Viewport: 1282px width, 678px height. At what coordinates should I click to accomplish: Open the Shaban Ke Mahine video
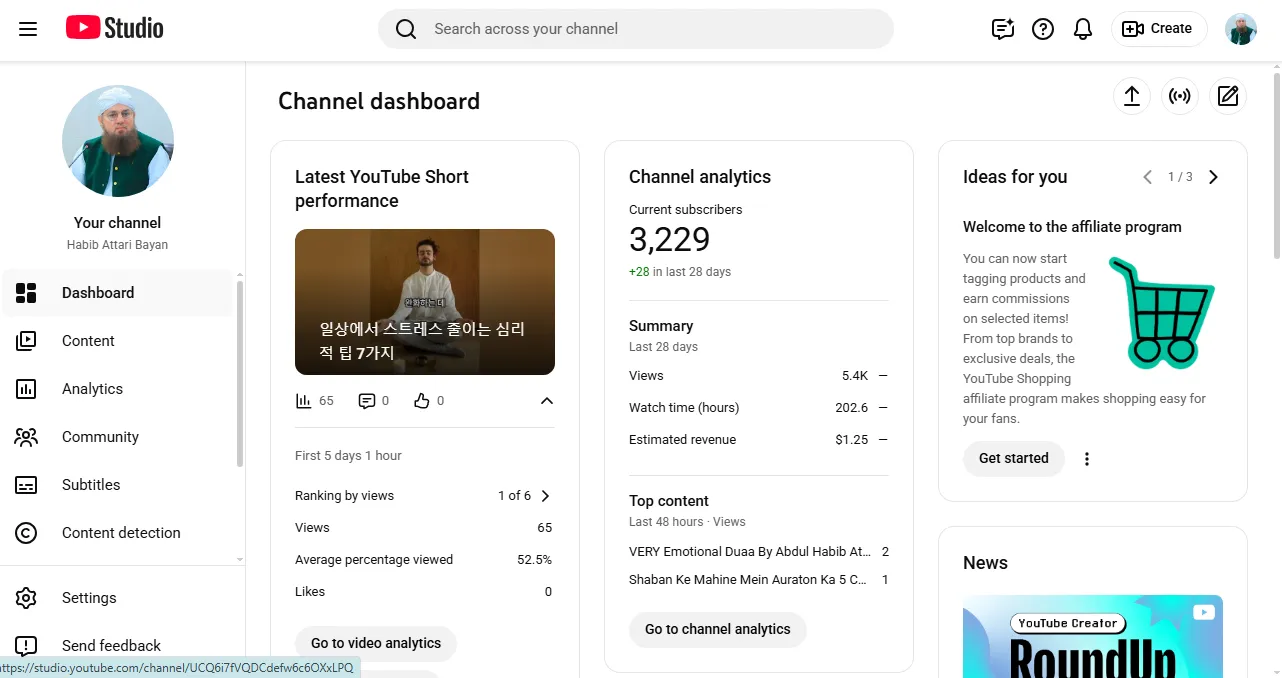pos(748,580)
